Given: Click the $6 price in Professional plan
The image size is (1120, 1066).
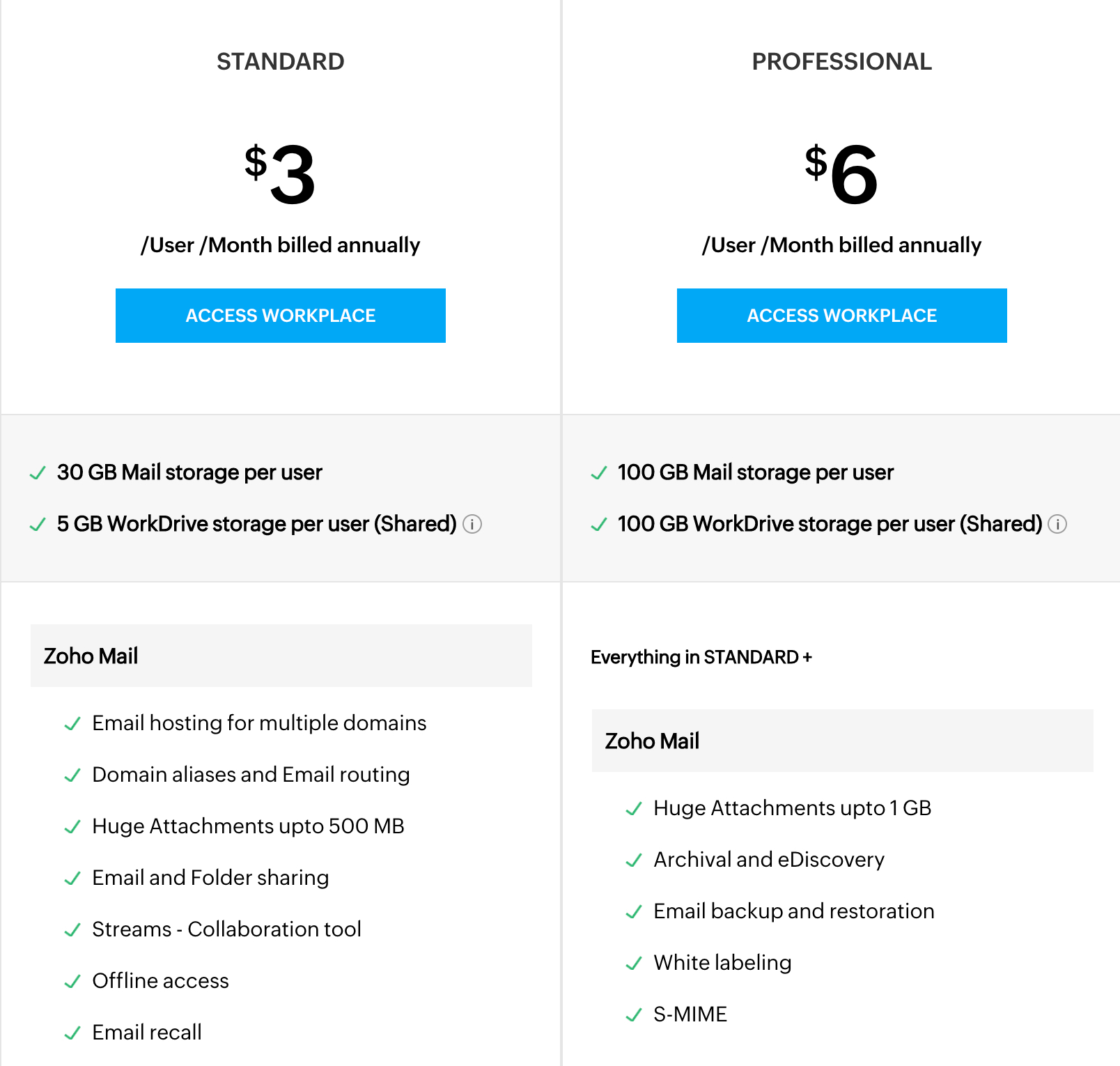Looking at the screenshot, I should pyautogui.click(x=841, y=174).
